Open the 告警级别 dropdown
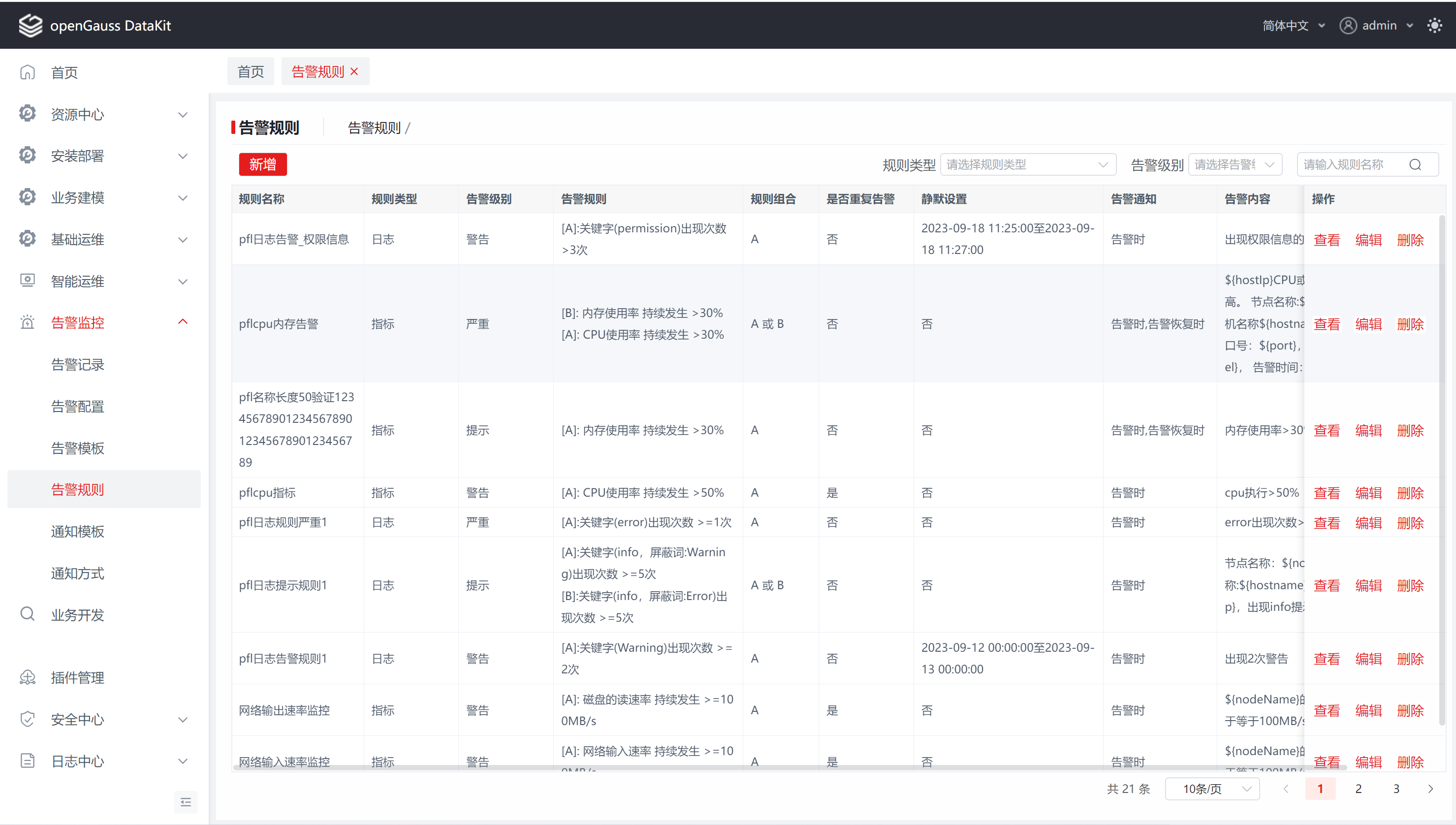Viewport: 1456px width, 825px height. 1234,165
